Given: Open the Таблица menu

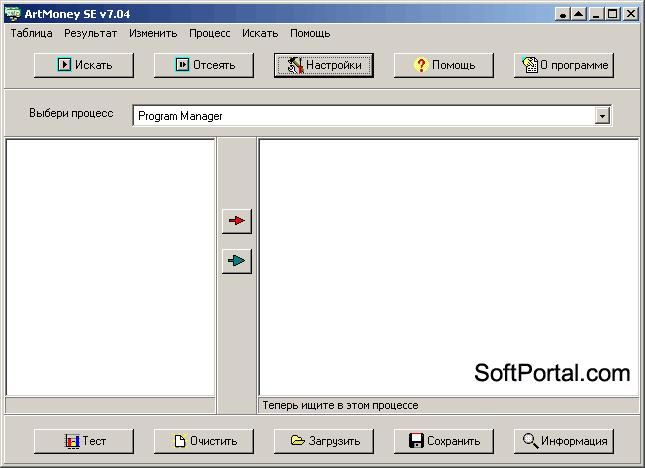Looking at the screenshot, I should click(x=32, y=33).
